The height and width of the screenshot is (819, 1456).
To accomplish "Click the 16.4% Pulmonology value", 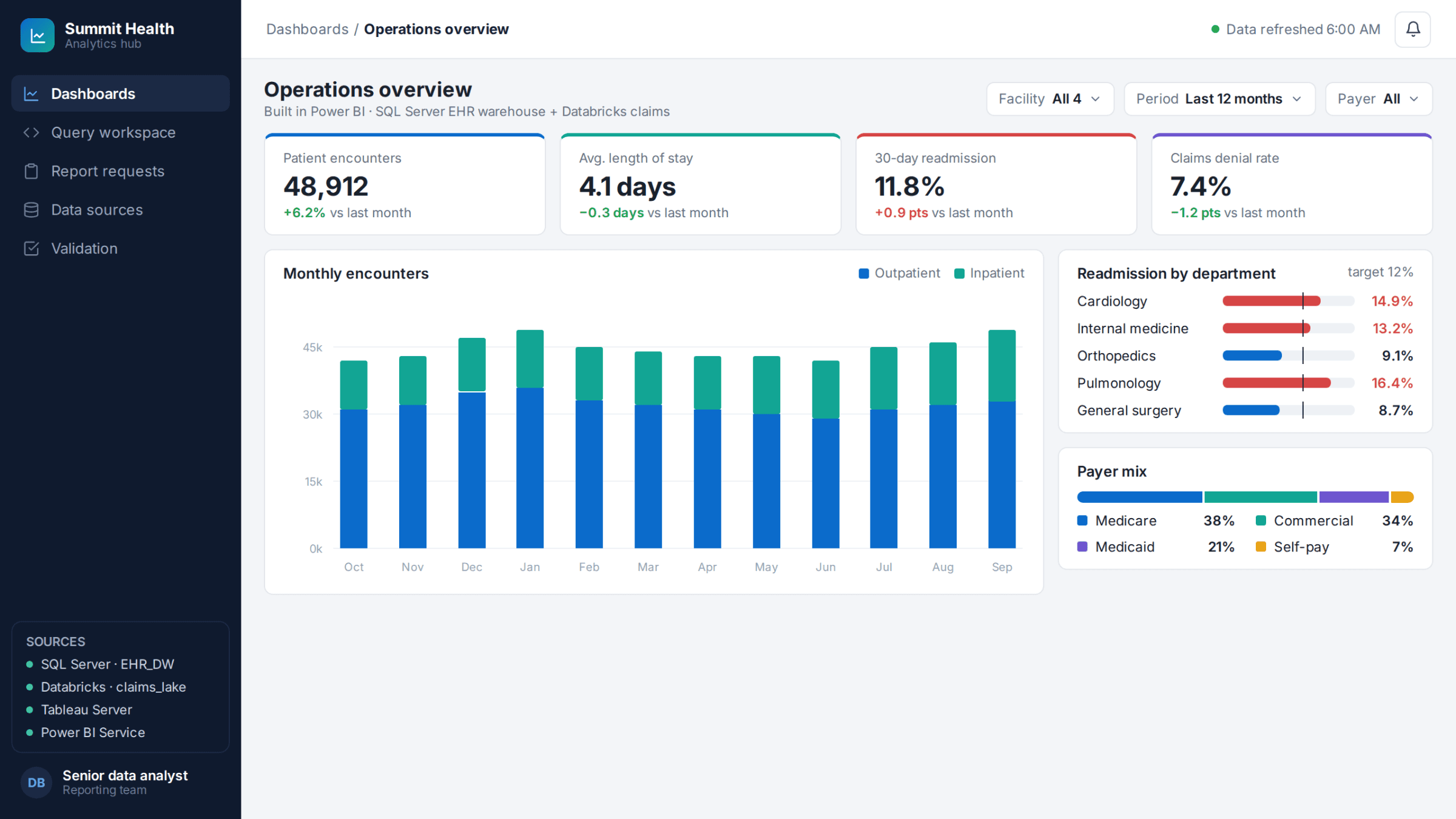I will pos(1392,383).
